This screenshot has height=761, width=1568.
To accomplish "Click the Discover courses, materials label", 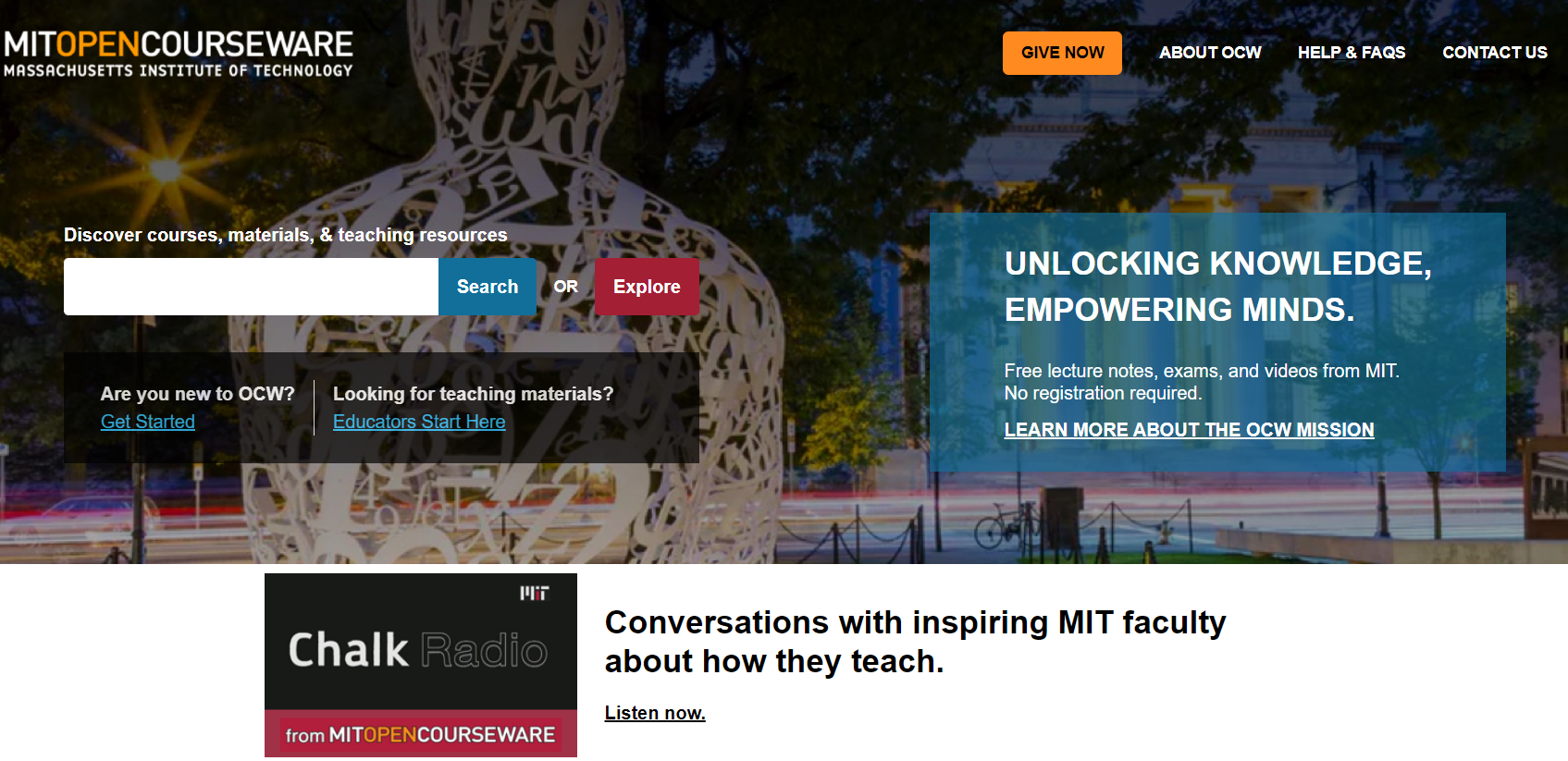I will pyautogui.click(x=286, y=235).
